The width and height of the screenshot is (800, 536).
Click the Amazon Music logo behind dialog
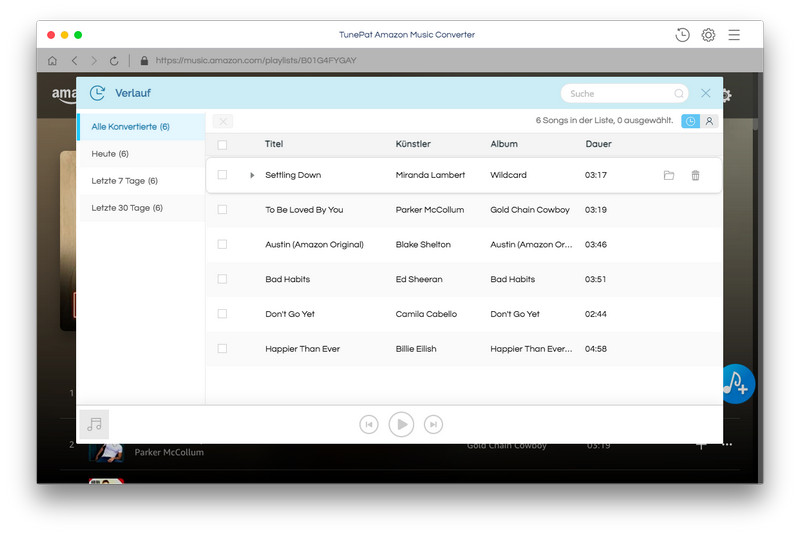point(64,94)
